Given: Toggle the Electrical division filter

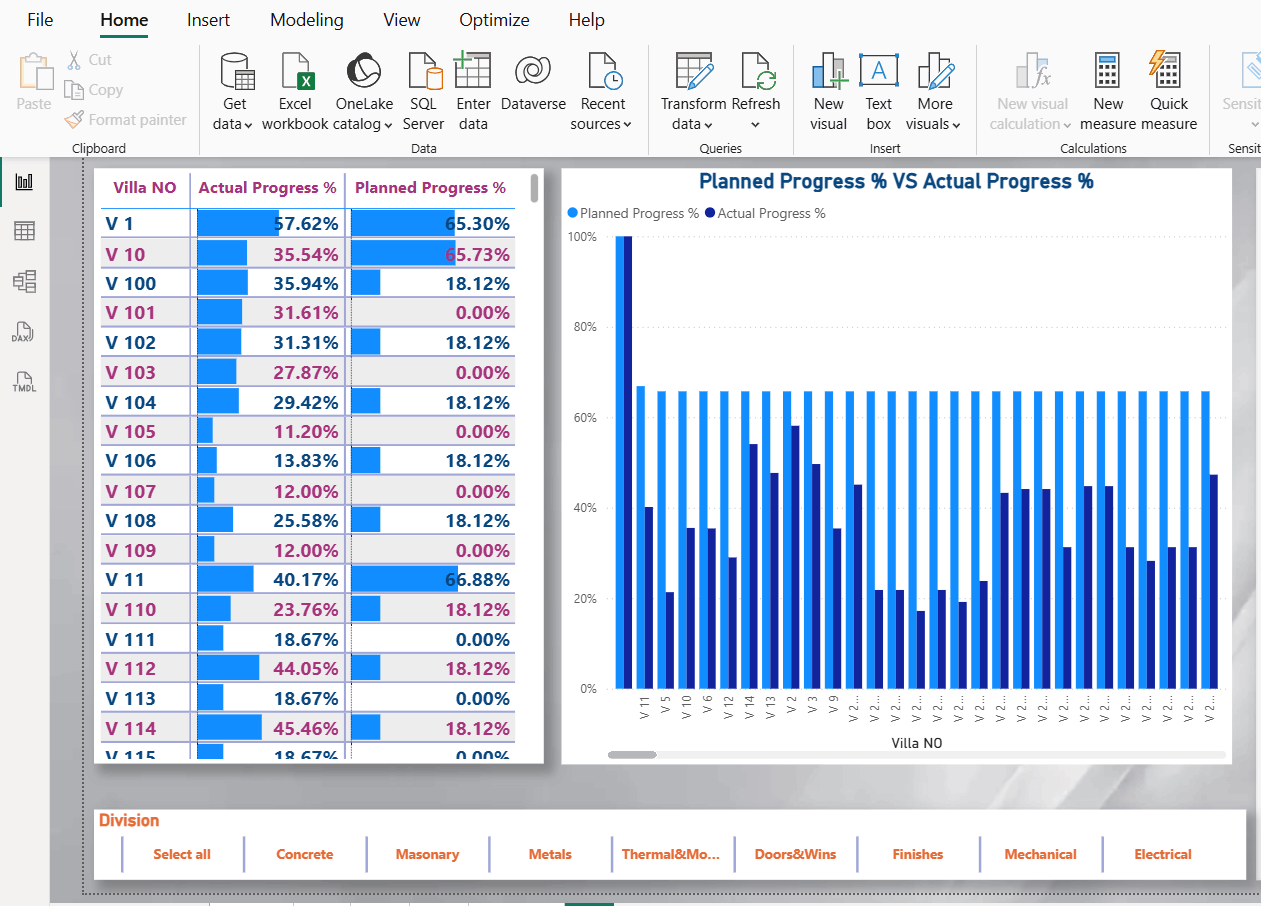Looking at the screenshot, I should (1162, 854).
